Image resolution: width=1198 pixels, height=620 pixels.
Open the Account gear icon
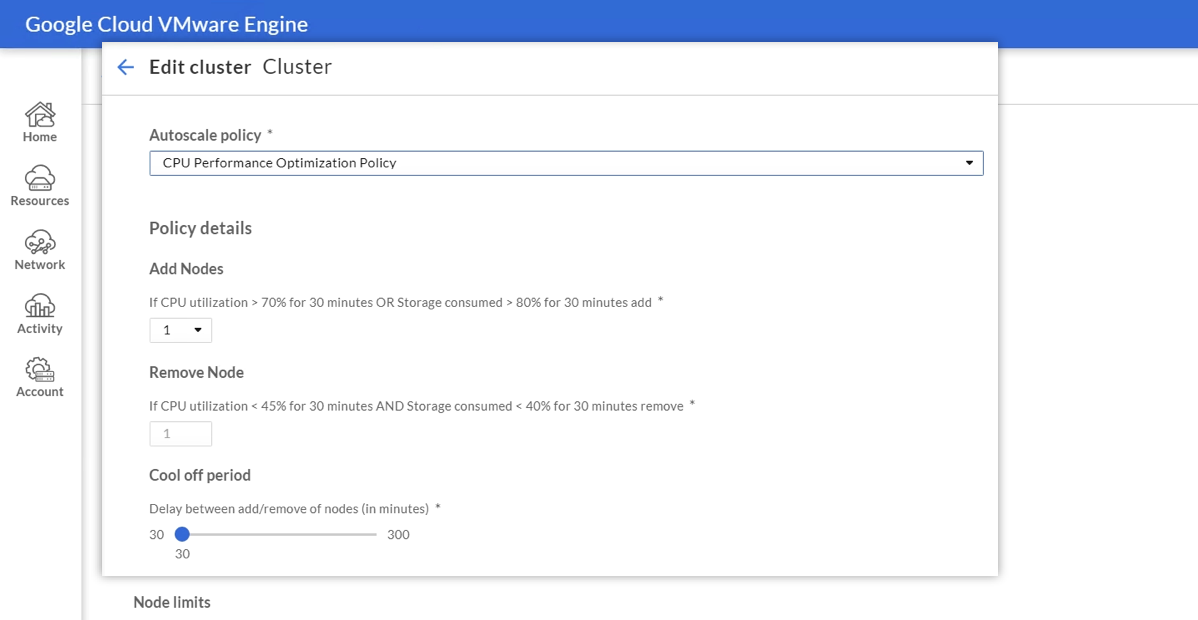point(40,370)
